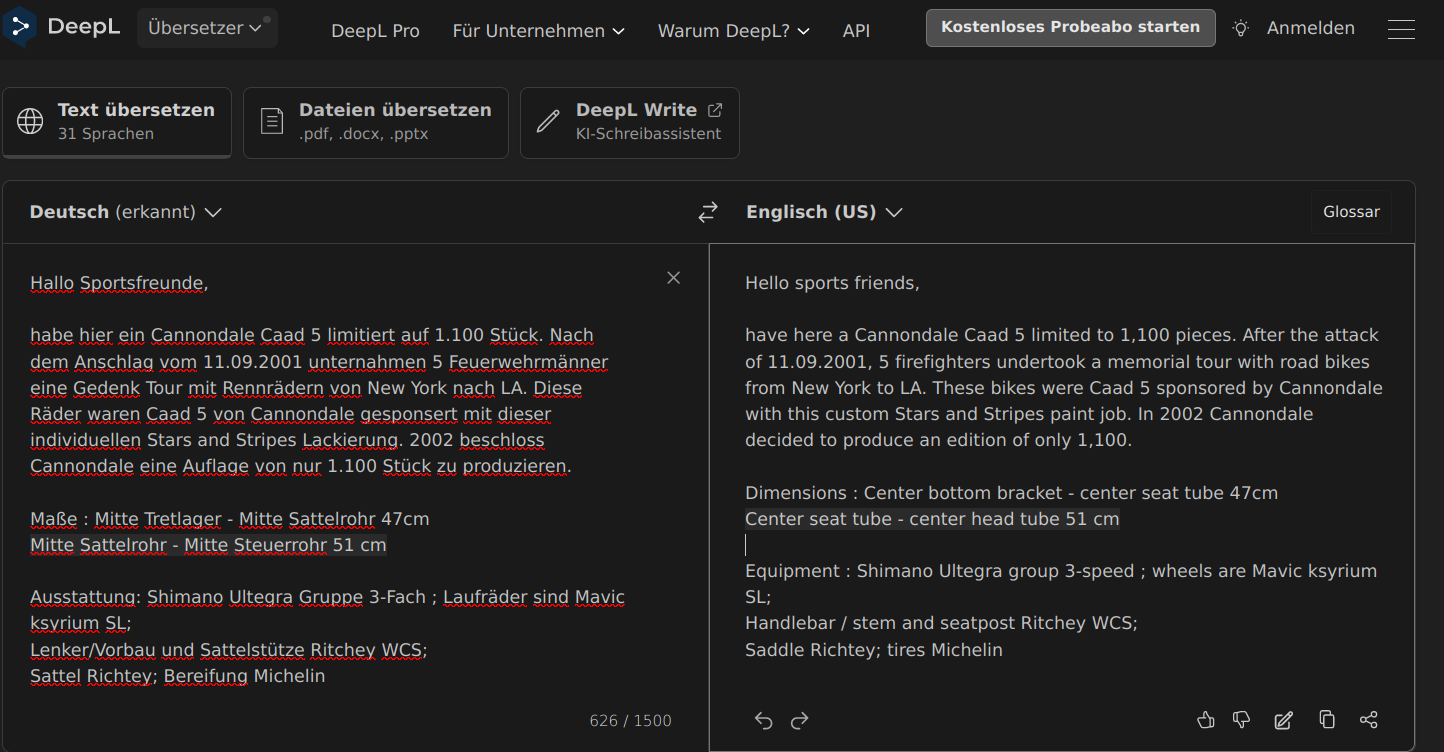
Task: Open the DeepL Write tab
Action: pyautogui.click(x=630, y=122)
